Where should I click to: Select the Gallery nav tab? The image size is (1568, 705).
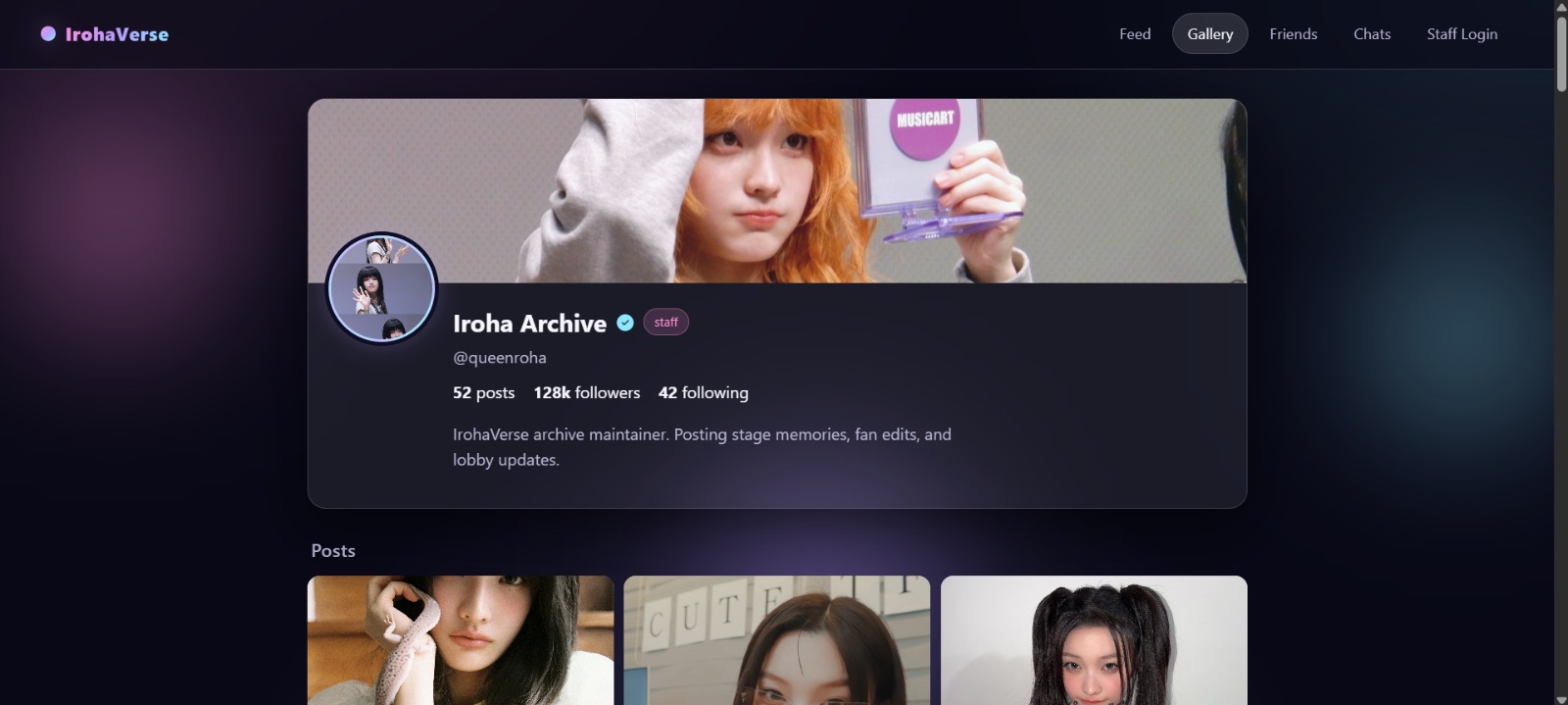click(1210, 33)
